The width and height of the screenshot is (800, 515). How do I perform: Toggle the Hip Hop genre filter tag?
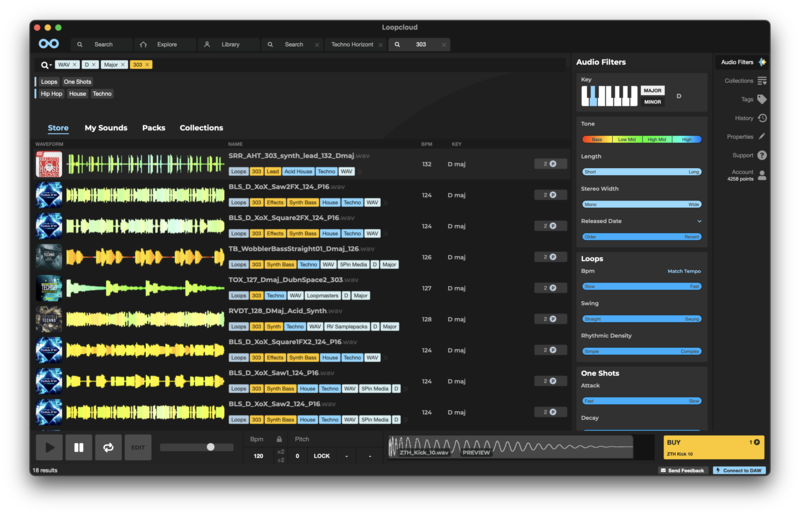[51, 94]
